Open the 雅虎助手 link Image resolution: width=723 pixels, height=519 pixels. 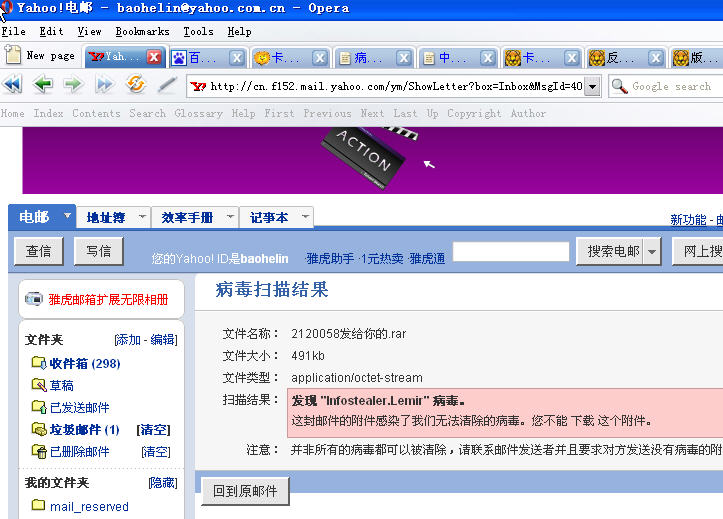click(330, 259)
